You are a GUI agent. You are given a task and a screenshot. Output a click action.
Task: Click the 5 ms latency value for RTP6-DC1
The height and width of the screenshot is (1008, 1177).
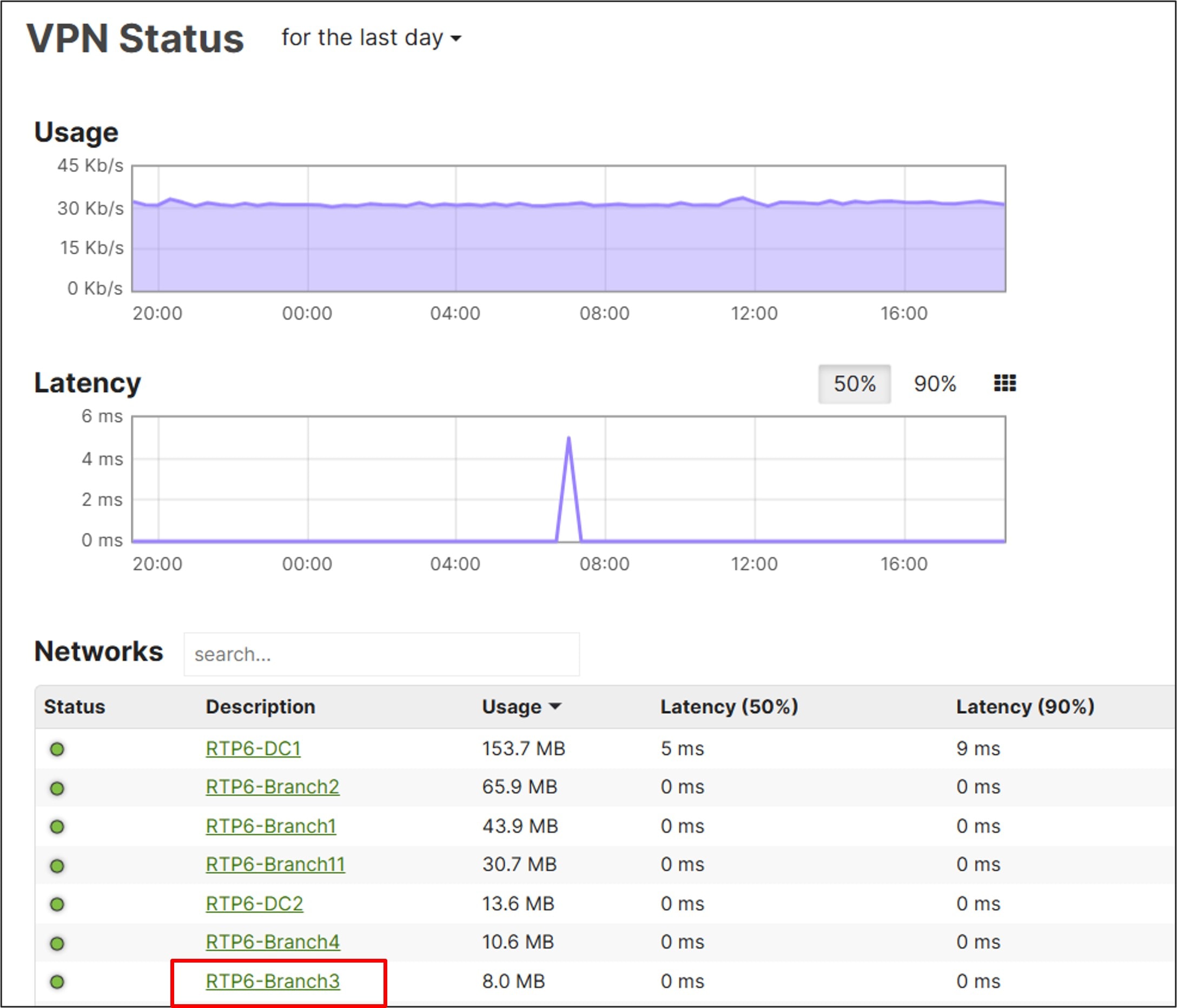(682, 748)
